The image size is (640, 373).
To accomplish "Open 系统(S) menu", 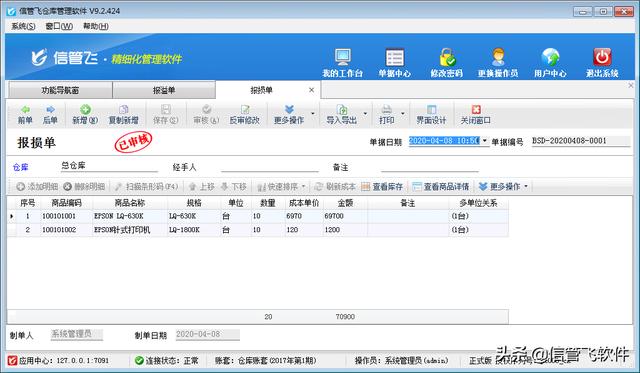I will point(23,26).
